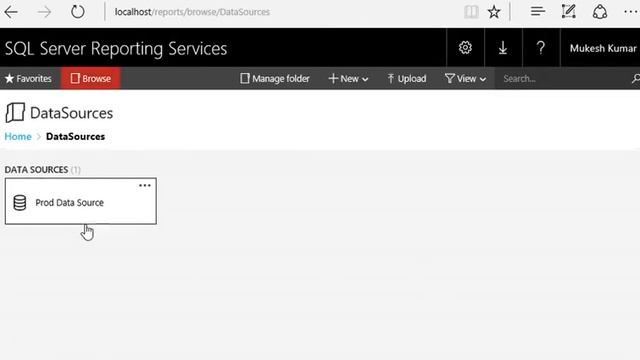Click the Upload button
Viewport: 640px width, 360px height.
click(407, 78)
